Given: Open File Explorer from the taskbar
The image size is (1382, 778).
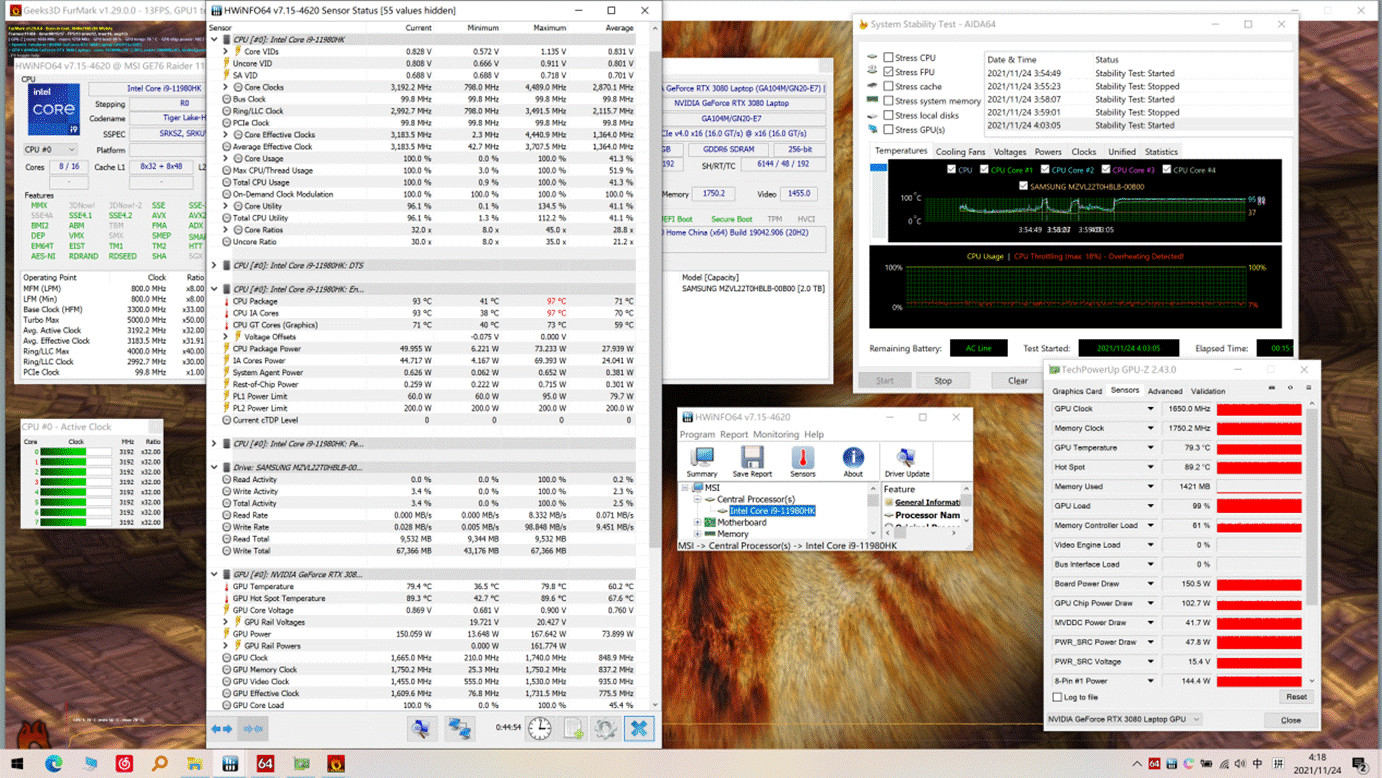Looking at the screenshot, I should (x=194, y=763).
